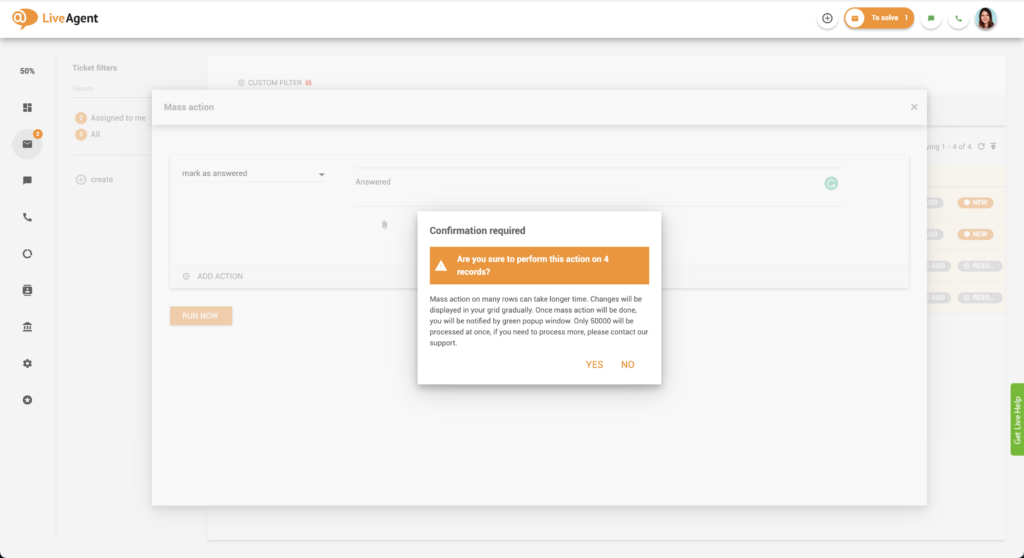This screenshot has width=1024, height=558.
Task: Click the To solve button
Action: click(x=879, y=18)
